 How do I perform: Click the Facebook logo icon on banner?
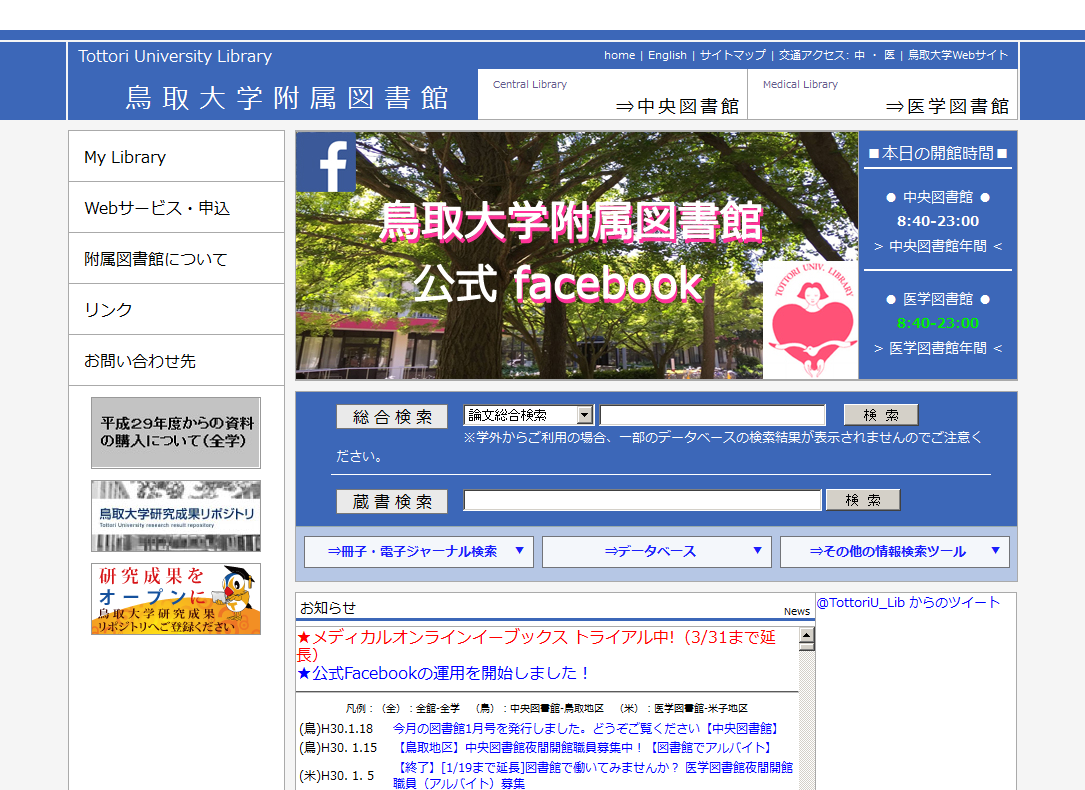[x=325, y=162]
